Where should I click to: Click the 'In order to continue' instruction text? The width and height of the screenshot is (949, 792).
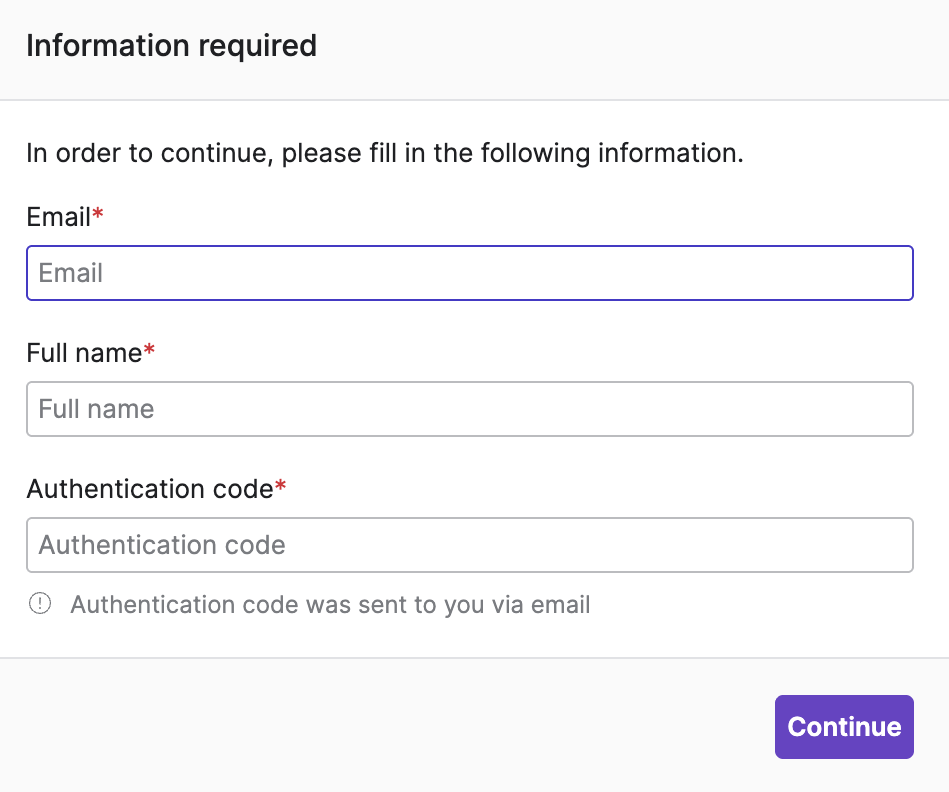click(x=385, y=154)
